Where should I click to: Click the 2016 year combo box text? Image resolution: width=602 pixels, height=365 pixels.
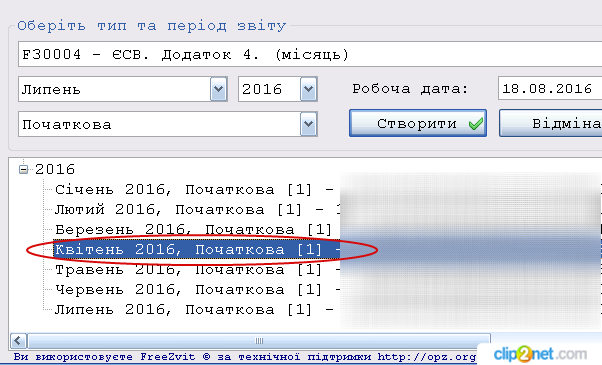(262, 89)
